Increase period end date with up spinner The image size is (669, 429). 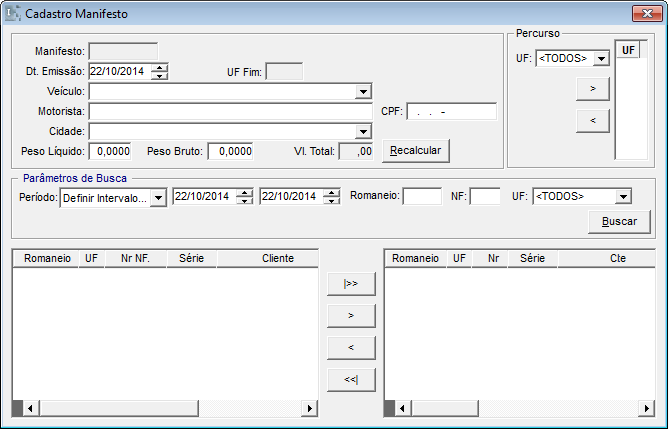332,193
